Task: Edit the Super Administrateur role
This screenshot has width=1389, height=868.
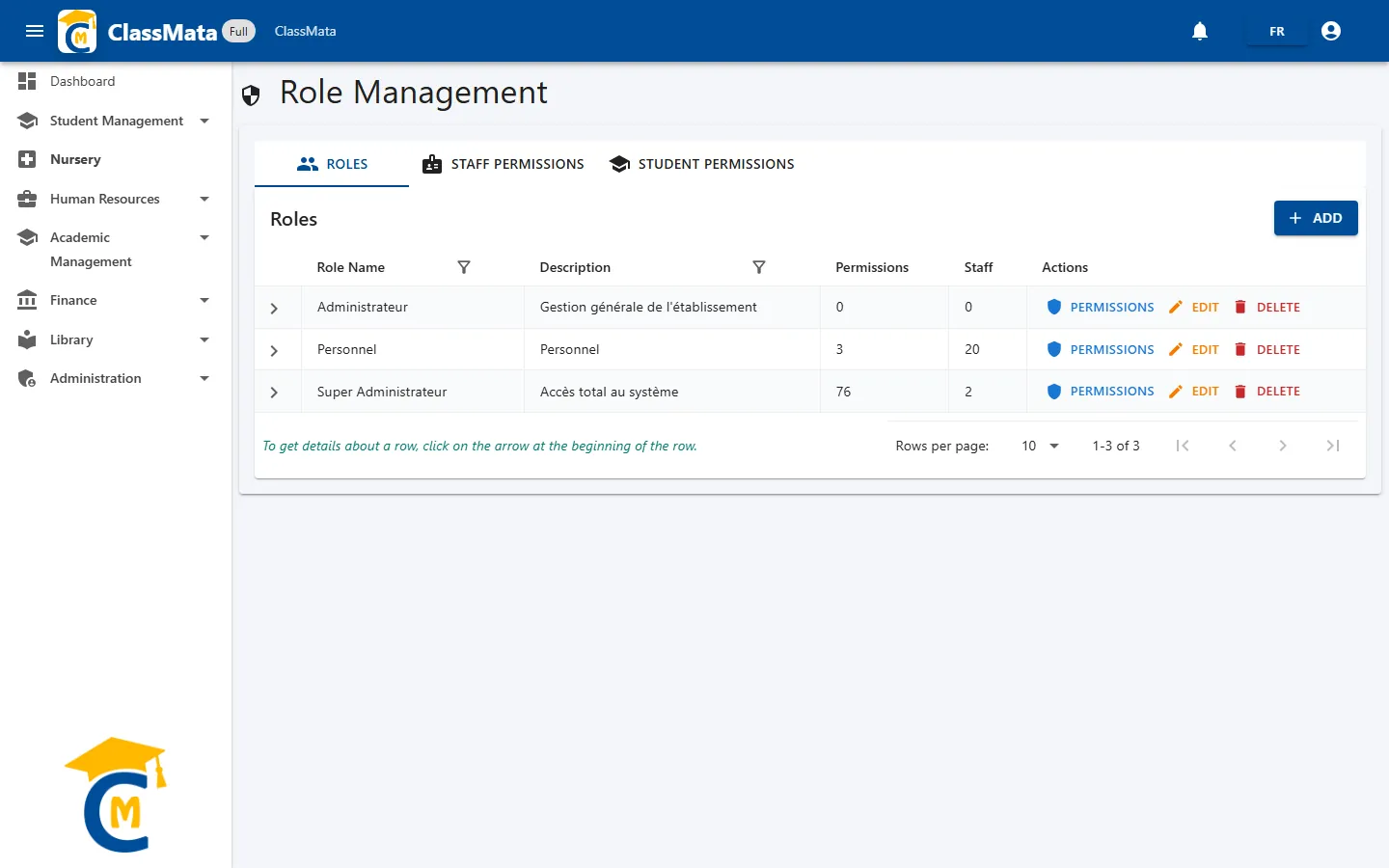Action: [1194, 392]
